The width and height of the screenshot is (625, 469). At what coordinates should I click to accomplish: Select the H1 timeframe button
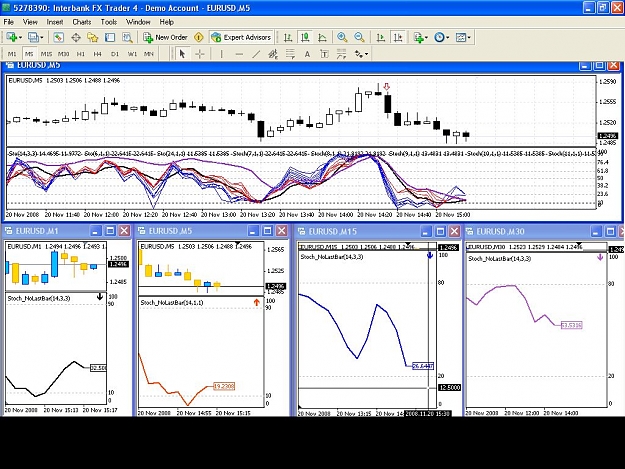[x=81, y=54]
